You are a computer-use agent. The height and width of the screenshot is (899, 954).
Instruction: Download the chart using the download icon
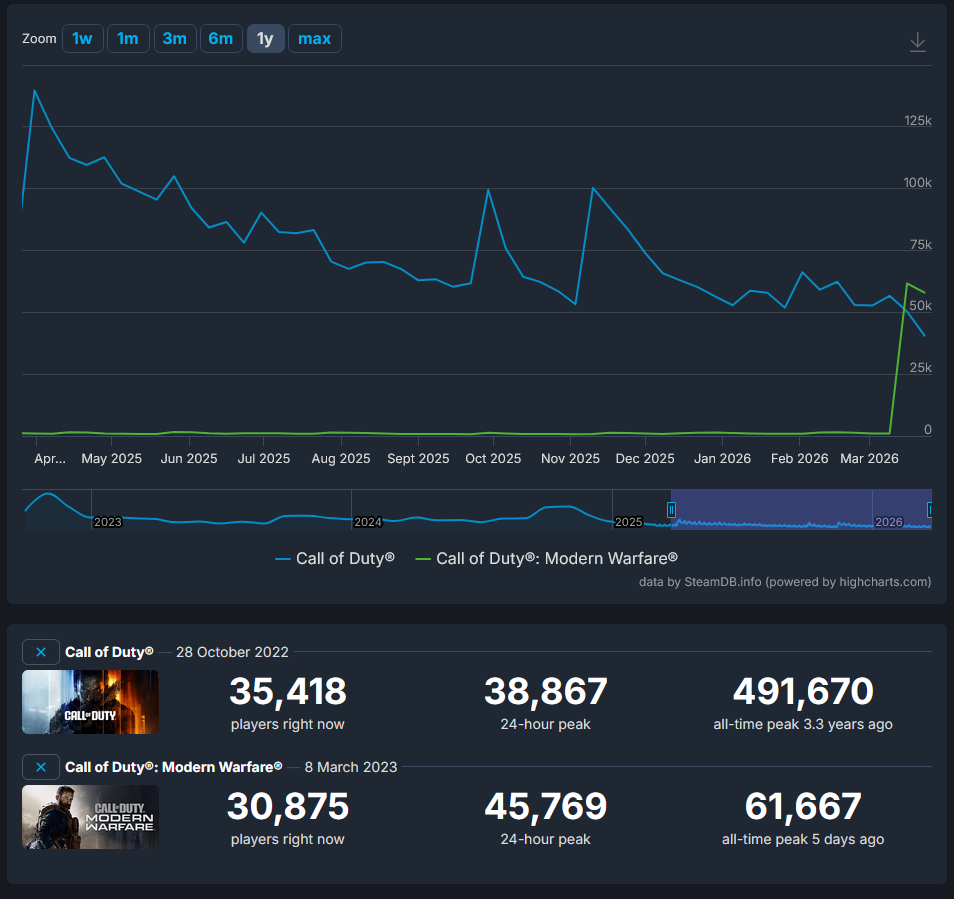tap(917, 42)
